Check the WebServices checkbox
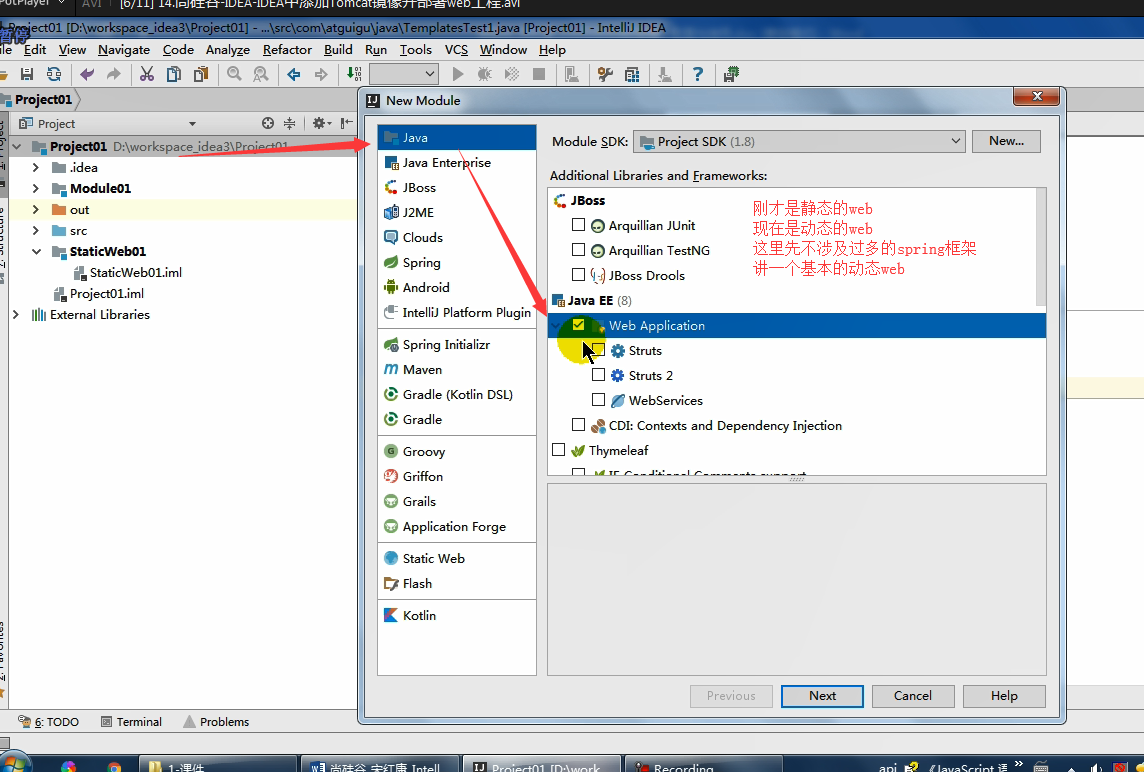Viewport: 1144px width, 772px height. [x=598, y=399]
